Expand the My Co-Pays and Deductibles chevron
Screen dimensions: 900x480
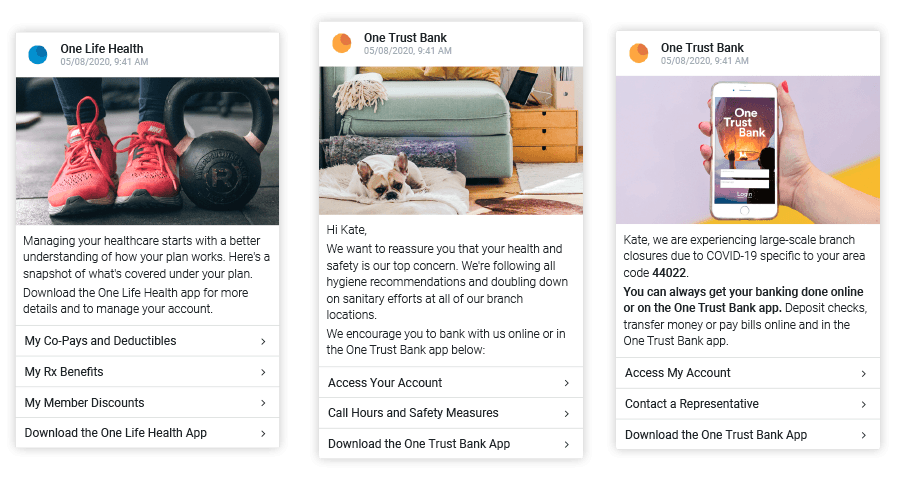point(263,342)
